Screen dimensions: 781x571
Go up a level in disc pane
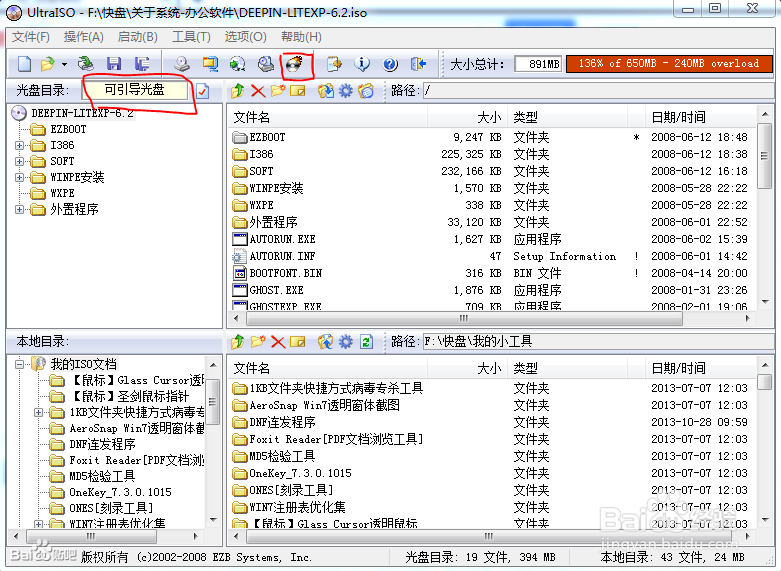pos(238,91)
